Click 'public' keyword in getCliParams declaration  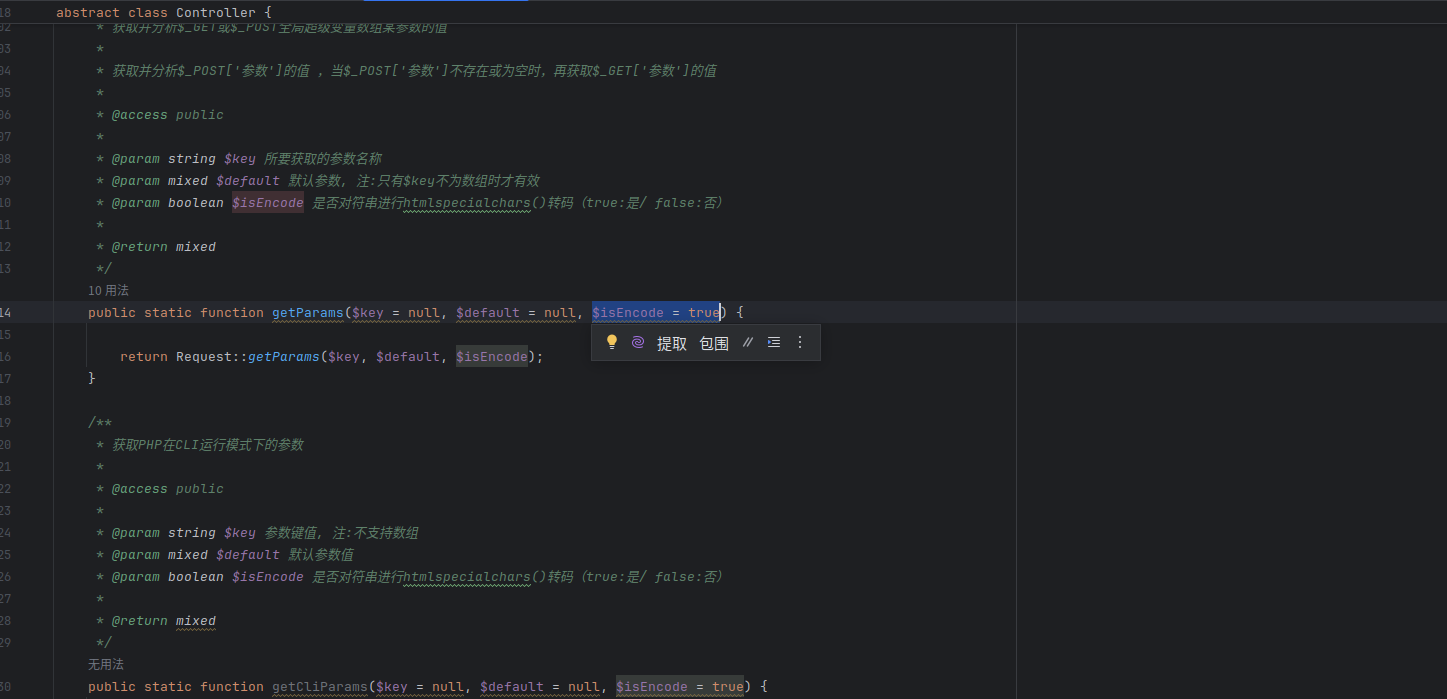[x=112, y=687]
